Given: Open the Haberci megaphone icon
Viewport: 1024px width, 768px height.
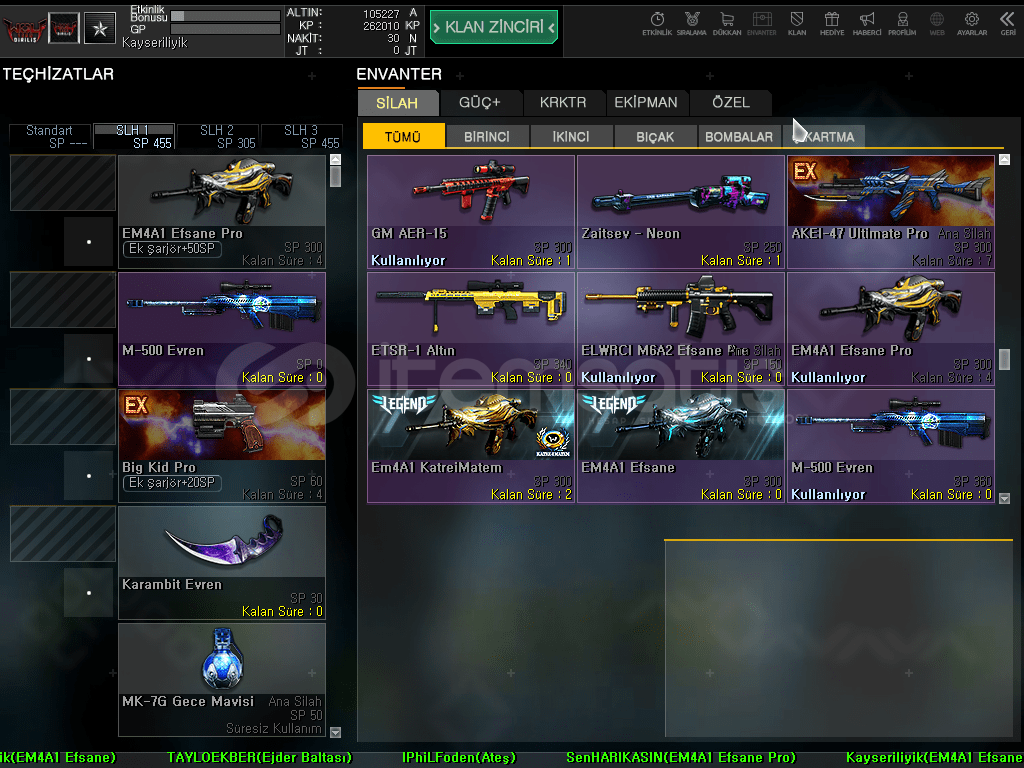Looking at the screenshot, I should coord(867,22).
